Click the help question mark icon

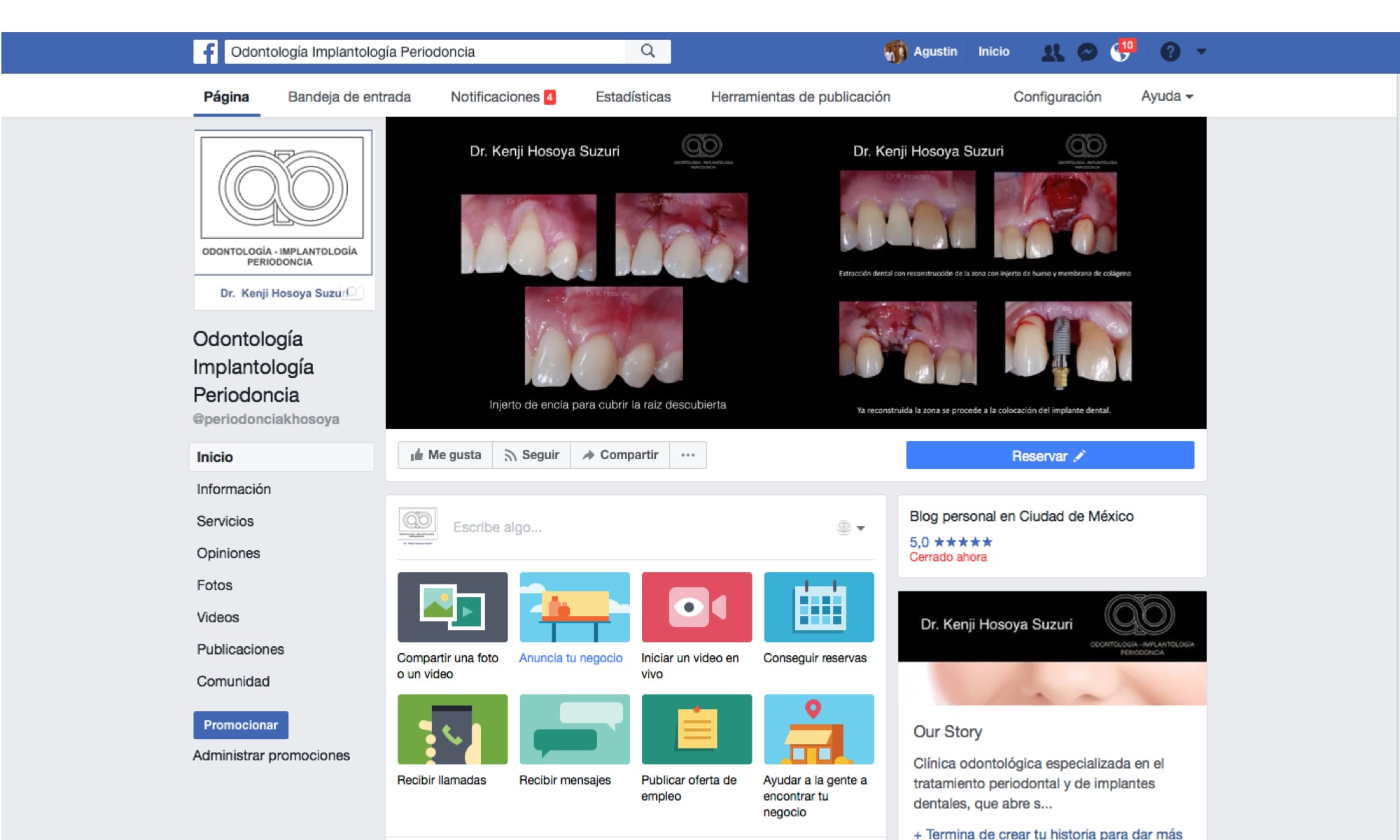(1170, 52)
